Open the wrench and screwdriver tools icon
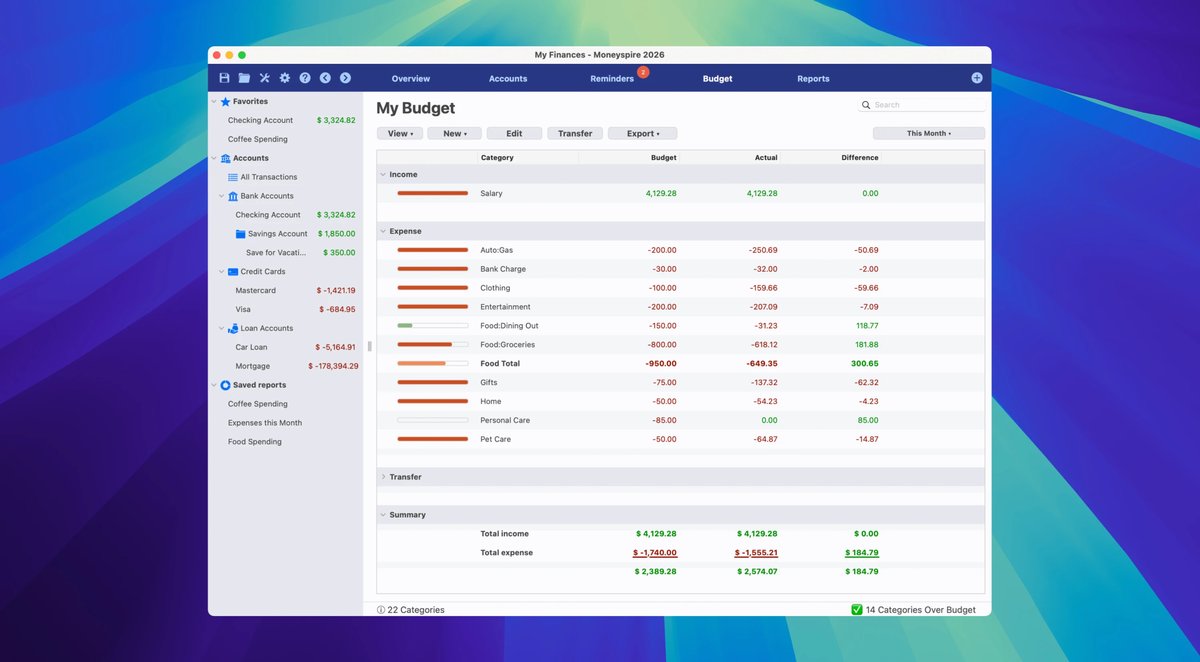 [x=265, y=78]
